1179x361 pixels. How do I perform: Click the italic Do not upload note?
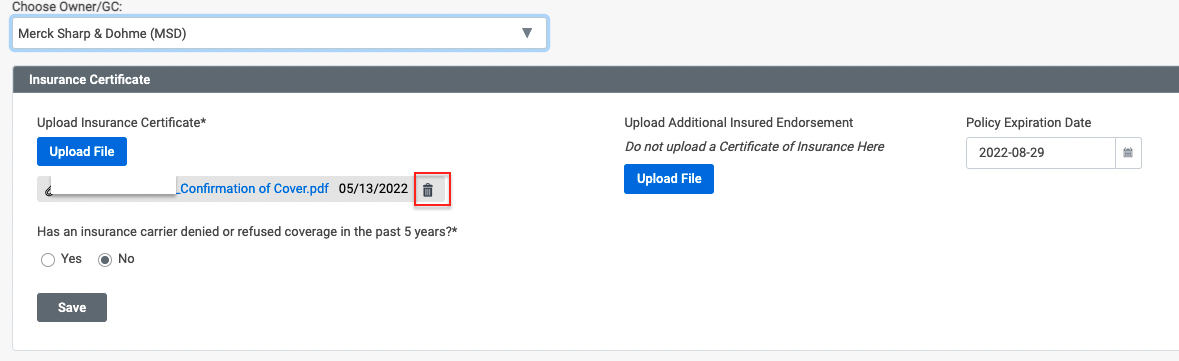pos(754,147)
